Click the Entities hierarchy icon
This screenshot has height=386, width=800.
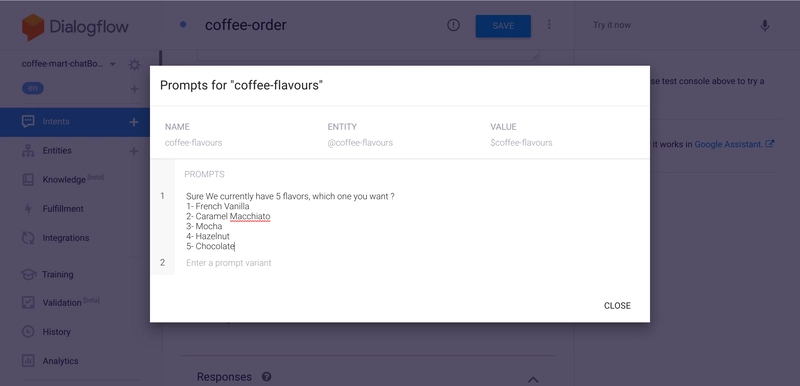pyautogui.click(x=28, y=150)
